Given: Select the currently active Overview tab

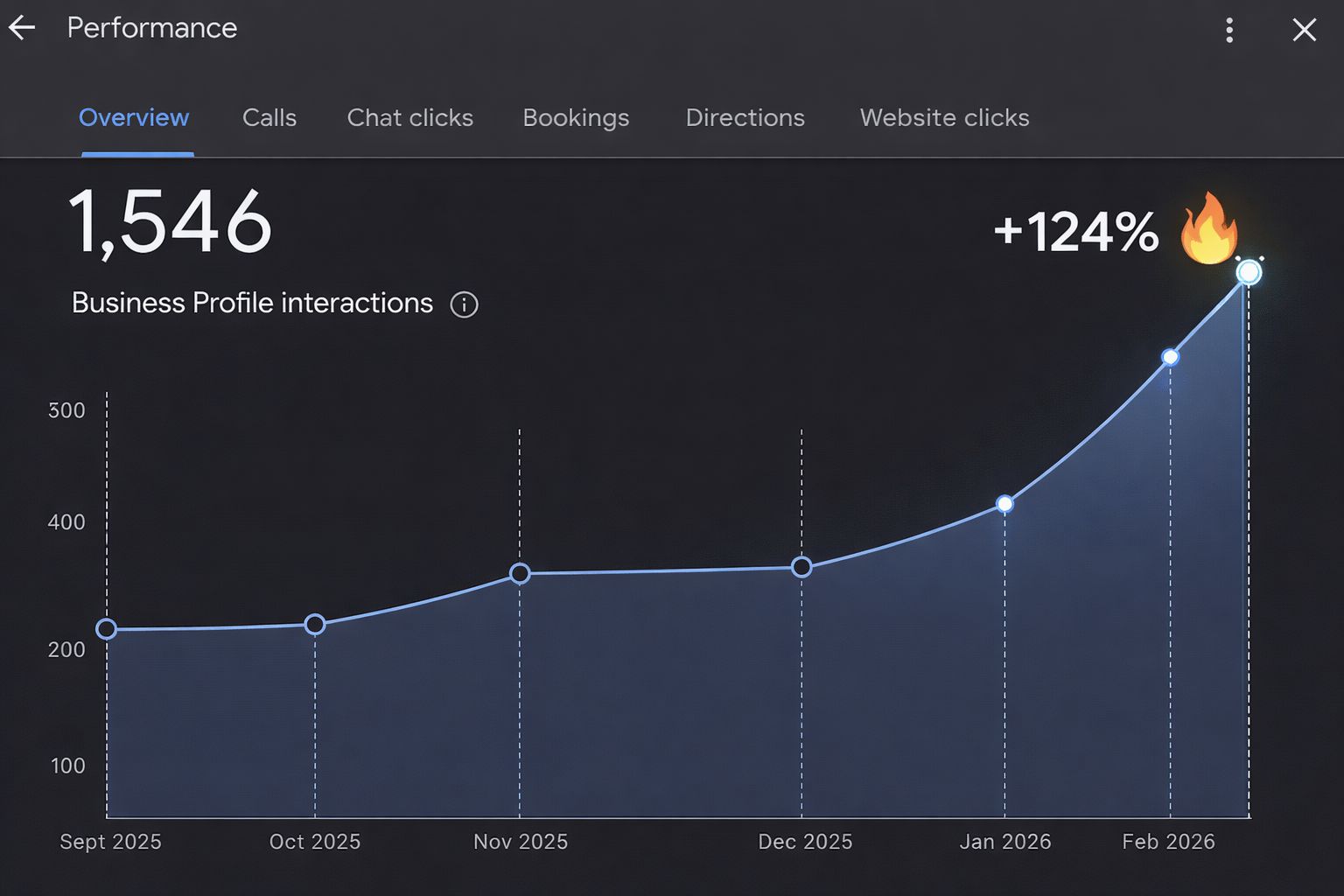Looking at the screenshot, I should [x=134, y=117].
